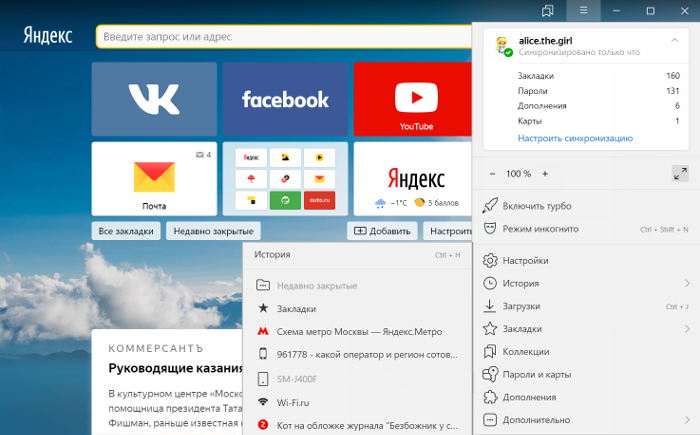
Task: Open the facebook tile
Action: tap(285, 99)
